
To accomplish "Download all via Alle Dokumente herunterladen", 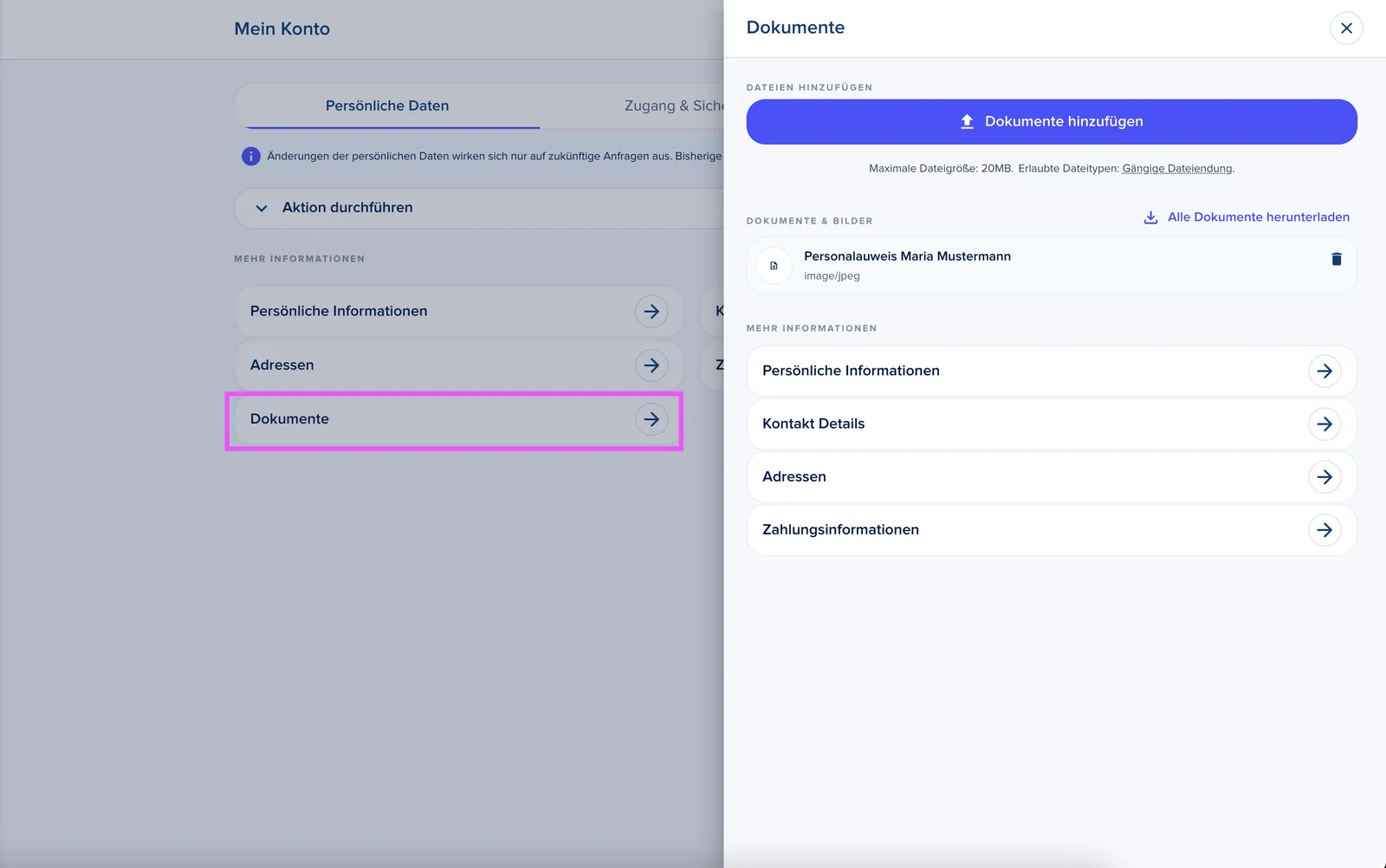I will click(x=1247, y=217).
